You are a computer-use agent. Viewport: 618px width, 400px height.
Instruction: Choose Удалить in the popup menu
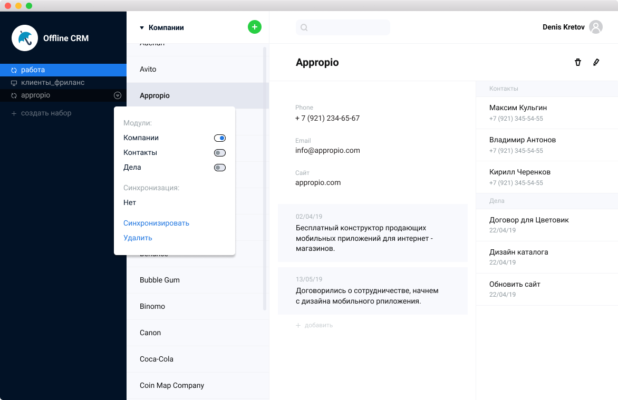(x=138, y=238)
